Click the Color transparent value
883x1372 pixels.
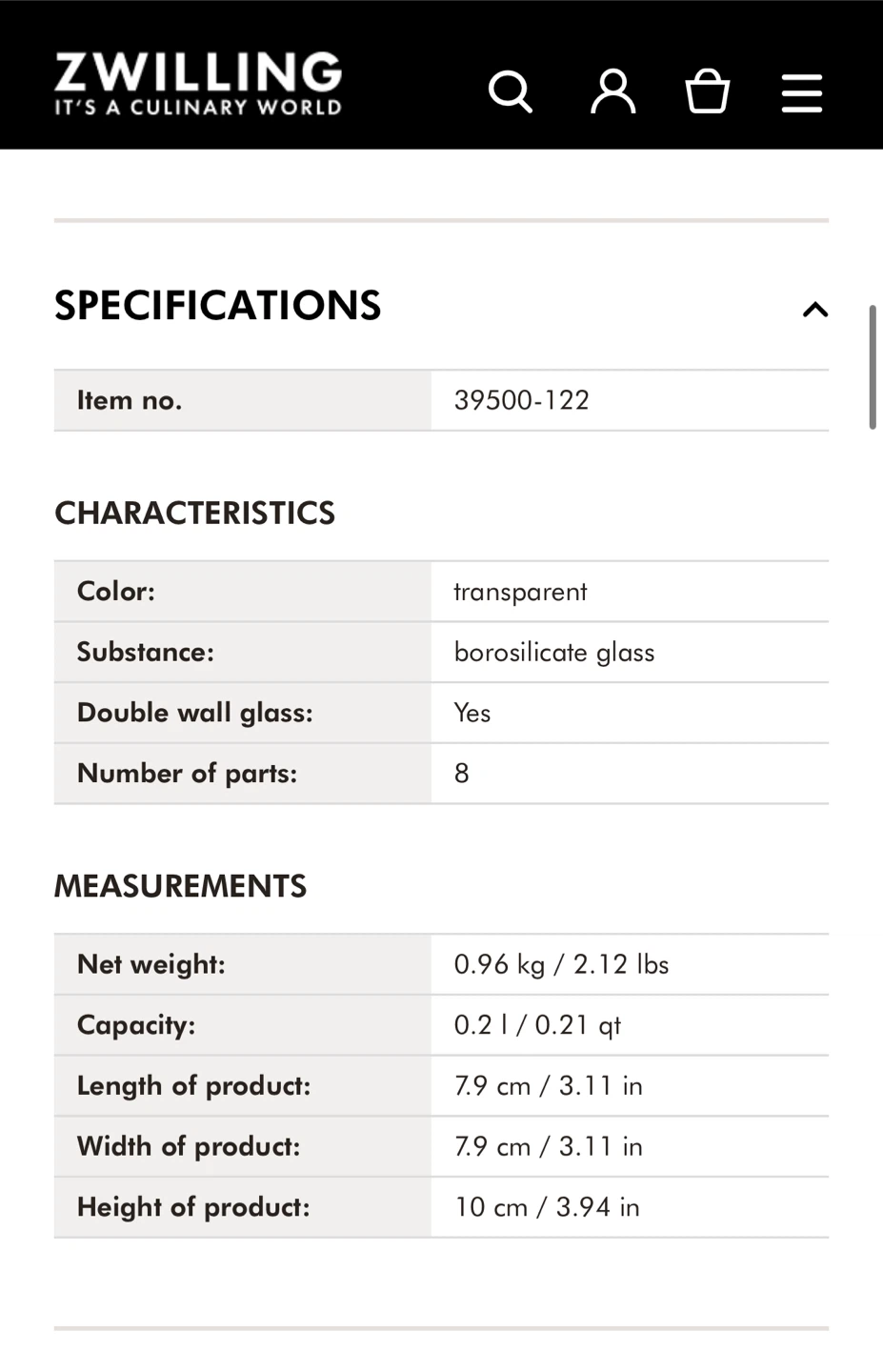[520, 592]
